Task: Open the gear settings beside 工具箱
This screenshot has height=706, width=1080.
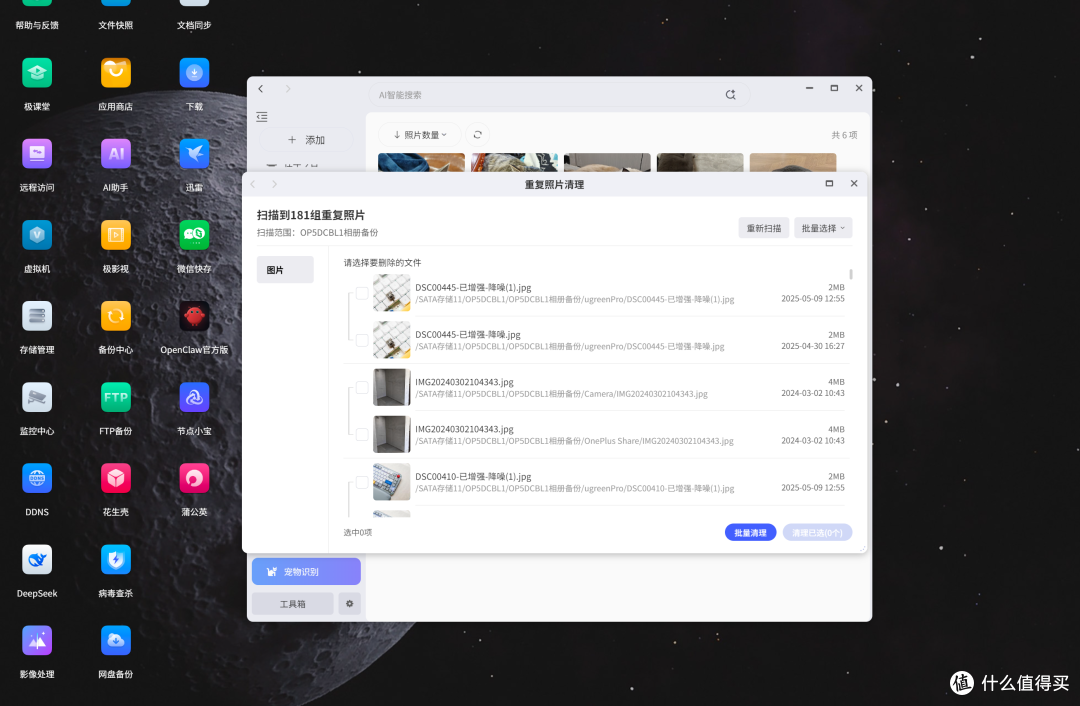Action: (x=349, y=603)
